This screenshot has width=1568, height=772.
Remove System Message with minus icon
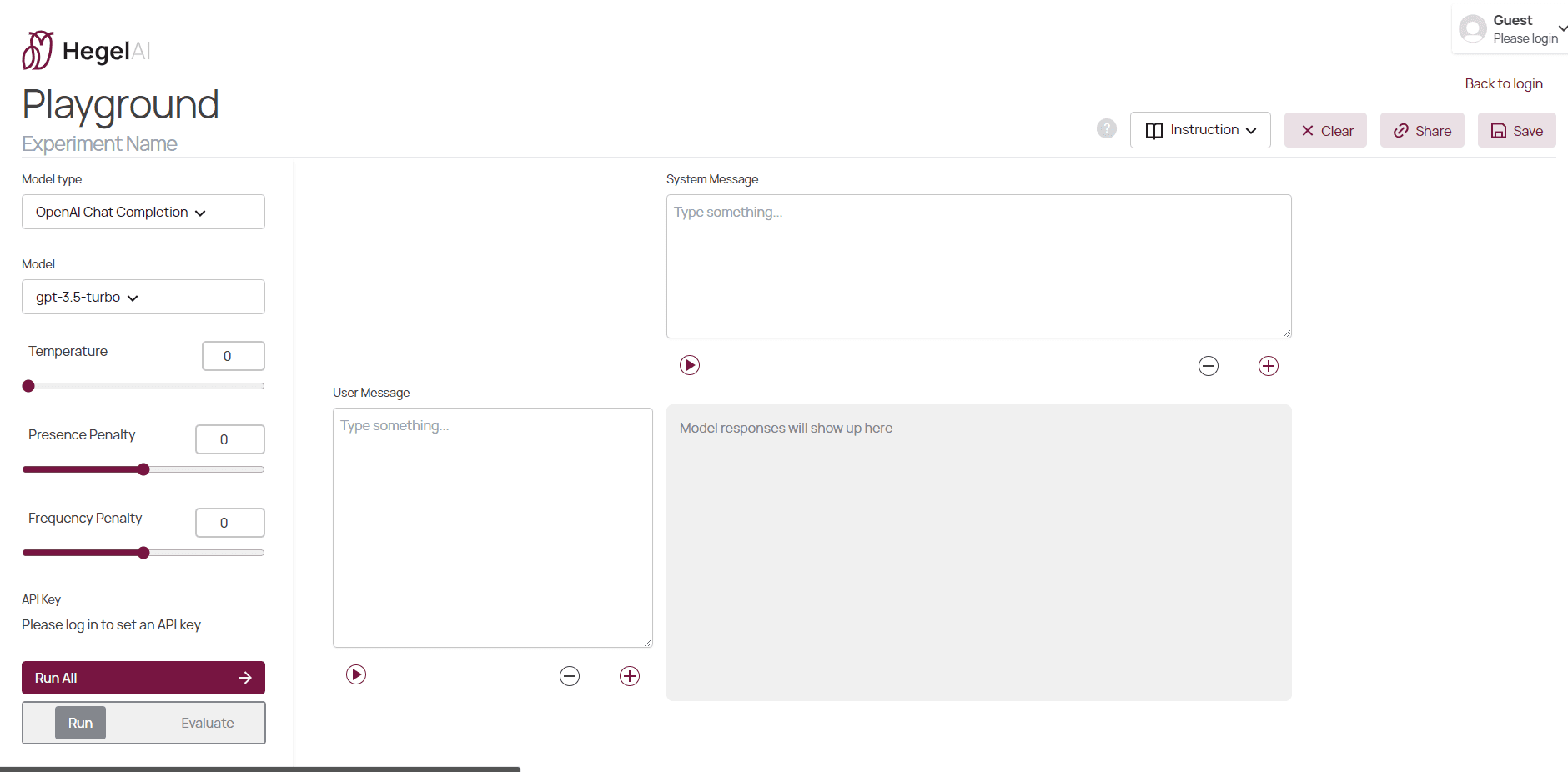coord(1209,366)
